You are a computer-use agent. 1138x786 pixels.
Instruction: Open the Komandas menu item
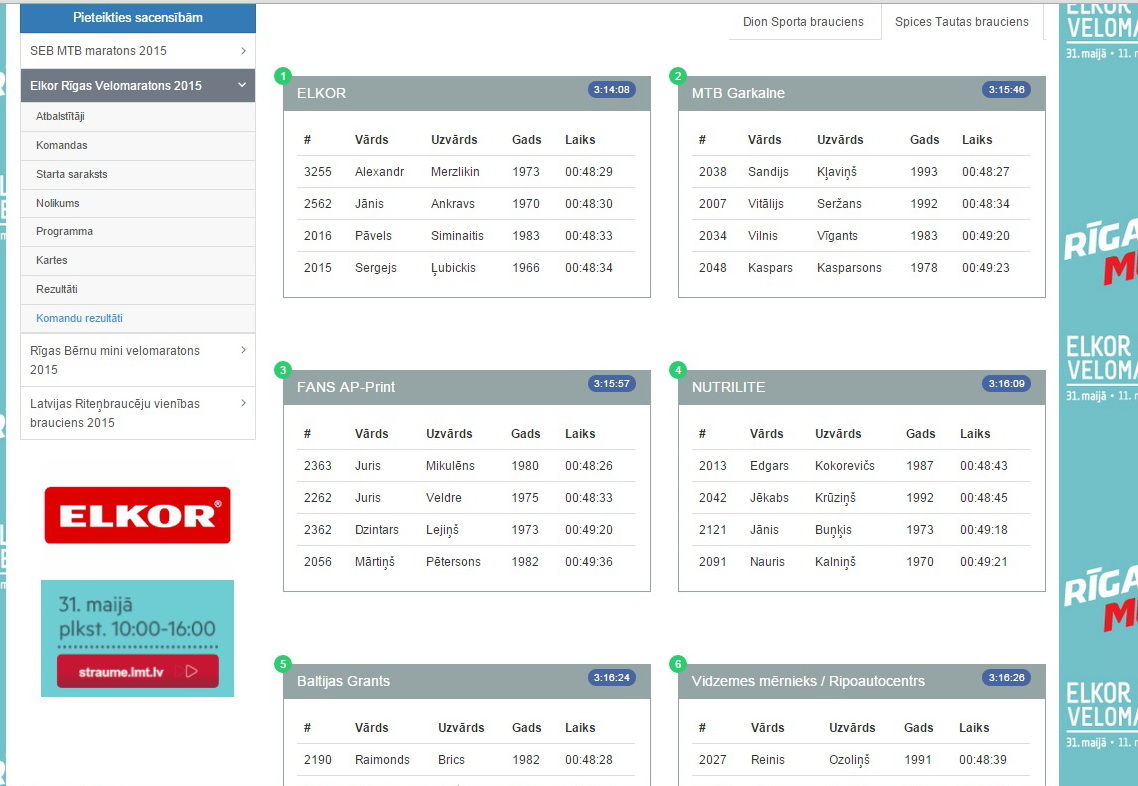click(138, 146)
